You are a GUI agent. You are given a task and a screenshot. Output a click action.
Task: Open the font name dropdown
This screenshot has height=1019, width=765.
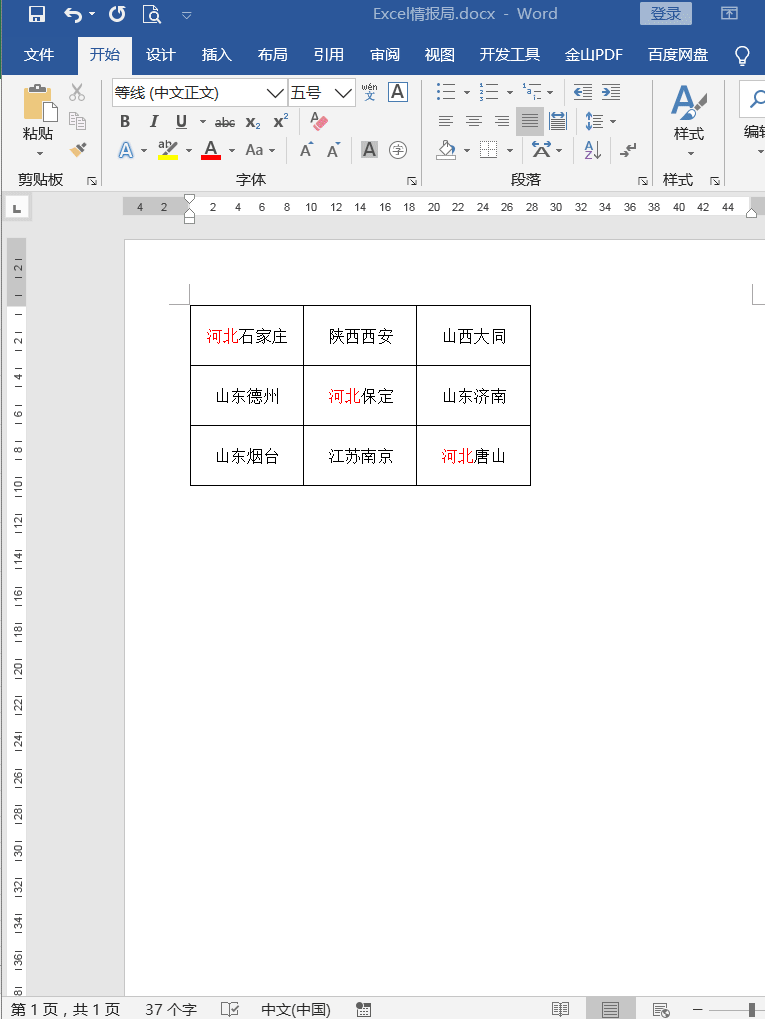[275, 93]
